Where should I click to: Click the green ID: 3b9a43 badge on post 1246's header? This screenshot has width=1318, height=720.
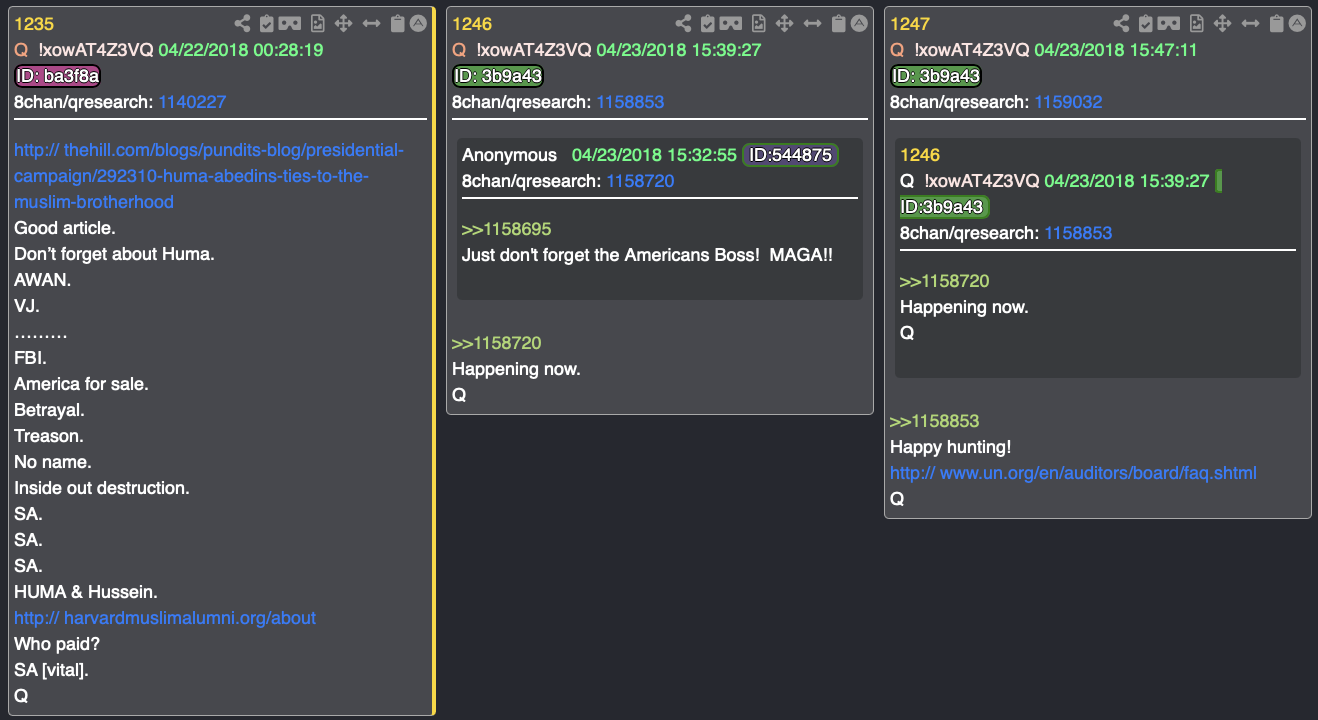coord(497,76)
